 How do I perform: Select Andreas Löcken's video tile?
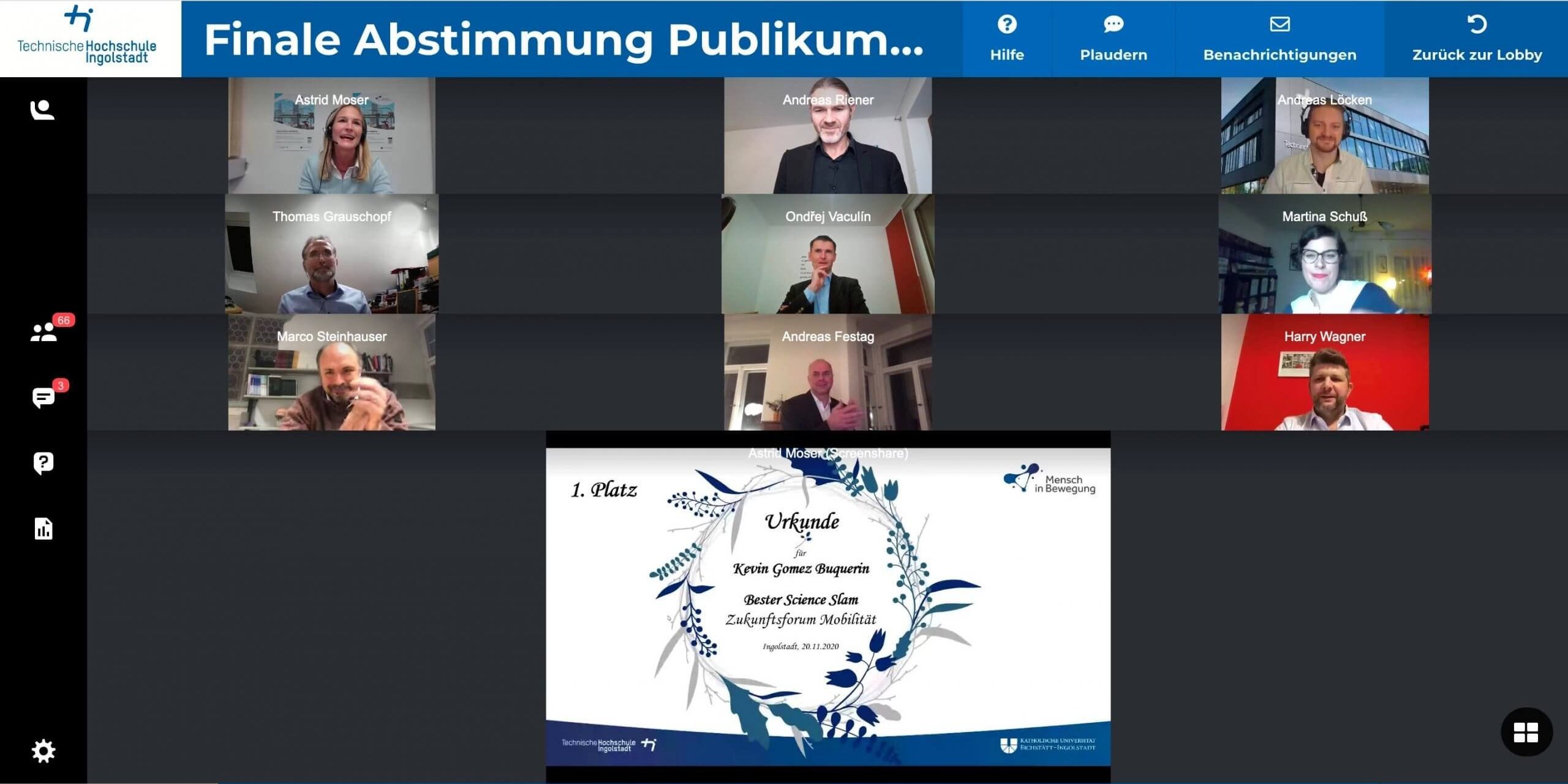tap(1324, 136)
